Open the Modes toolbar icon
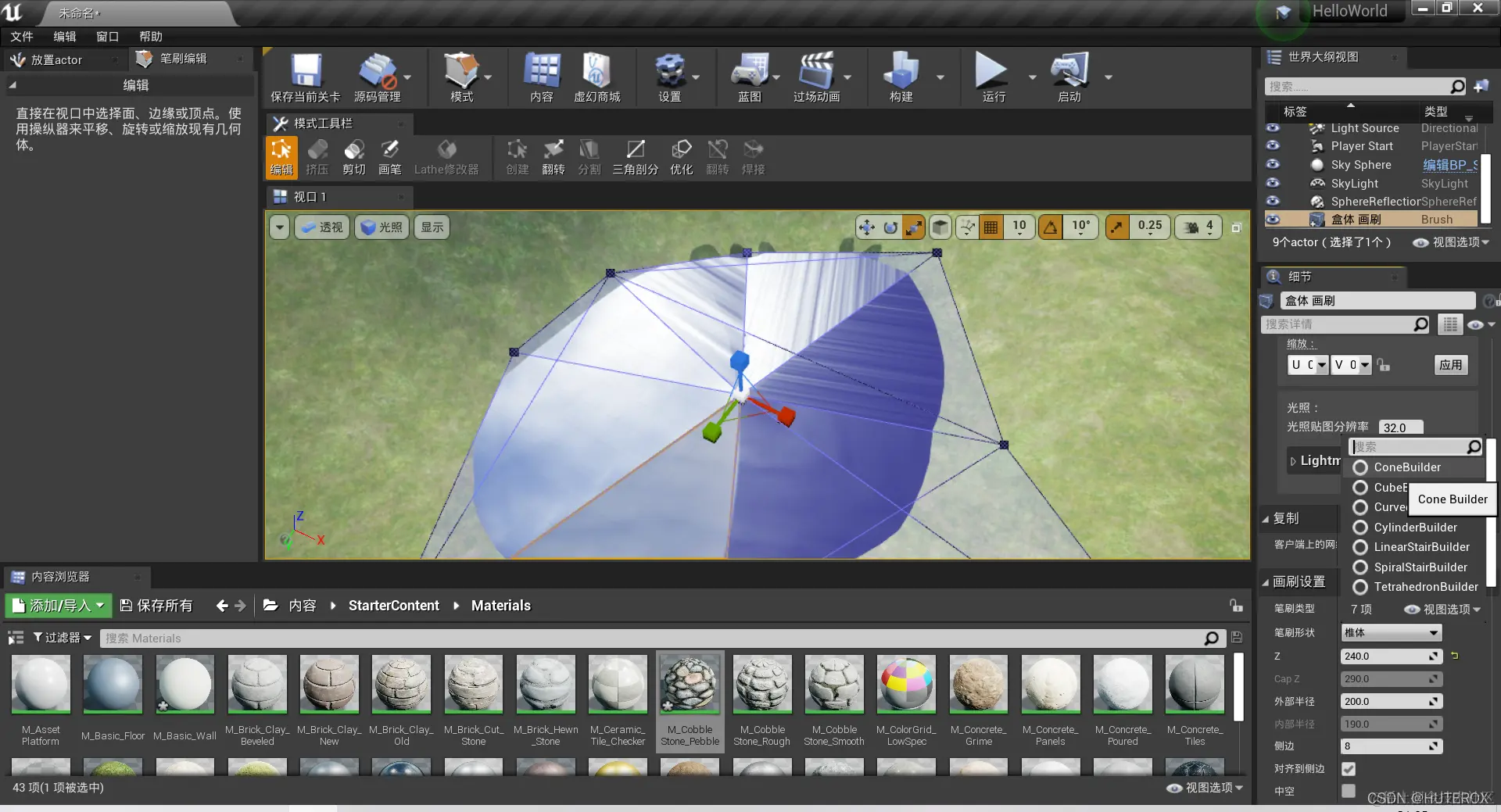 click(x=461, y=77)
